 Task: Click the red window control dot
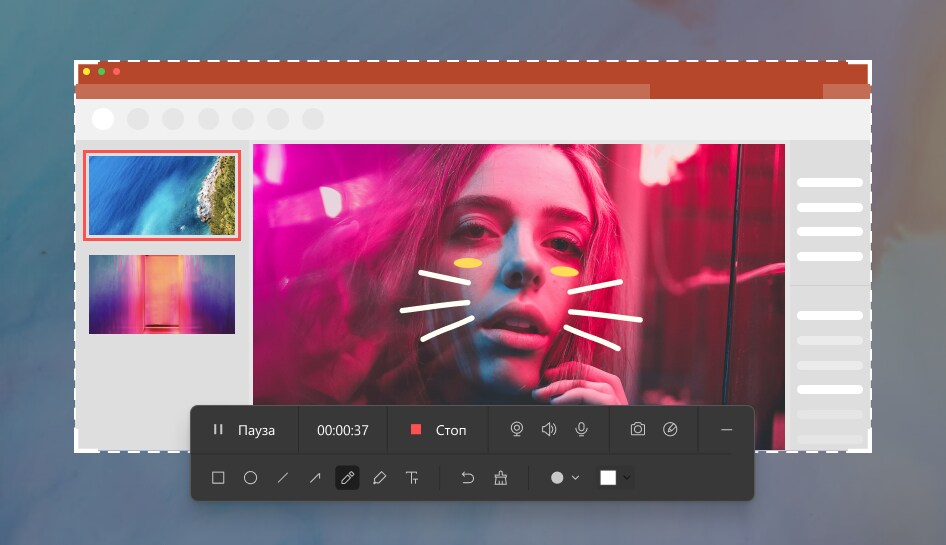[116, 71]
